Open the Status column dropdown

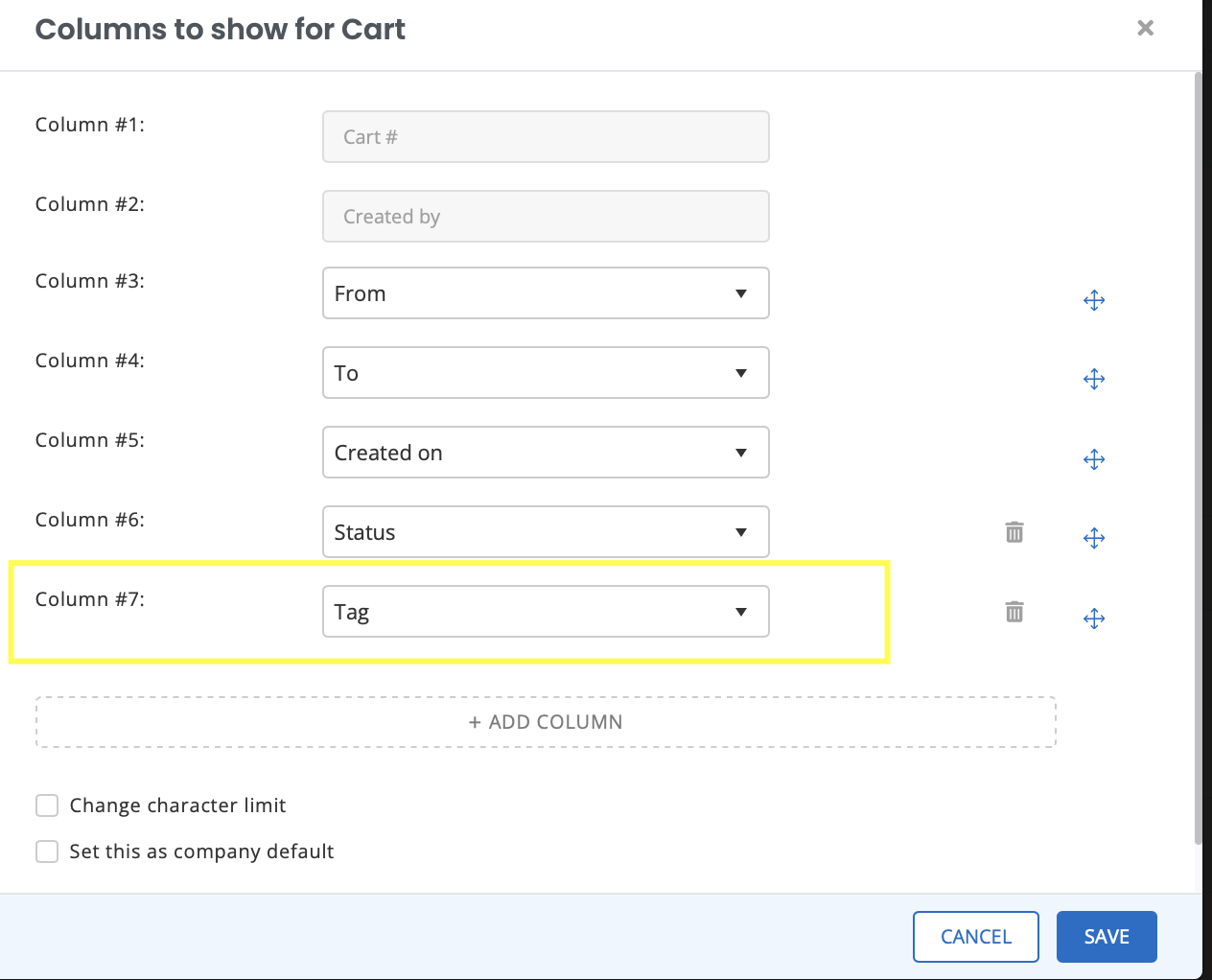[546, 532]
